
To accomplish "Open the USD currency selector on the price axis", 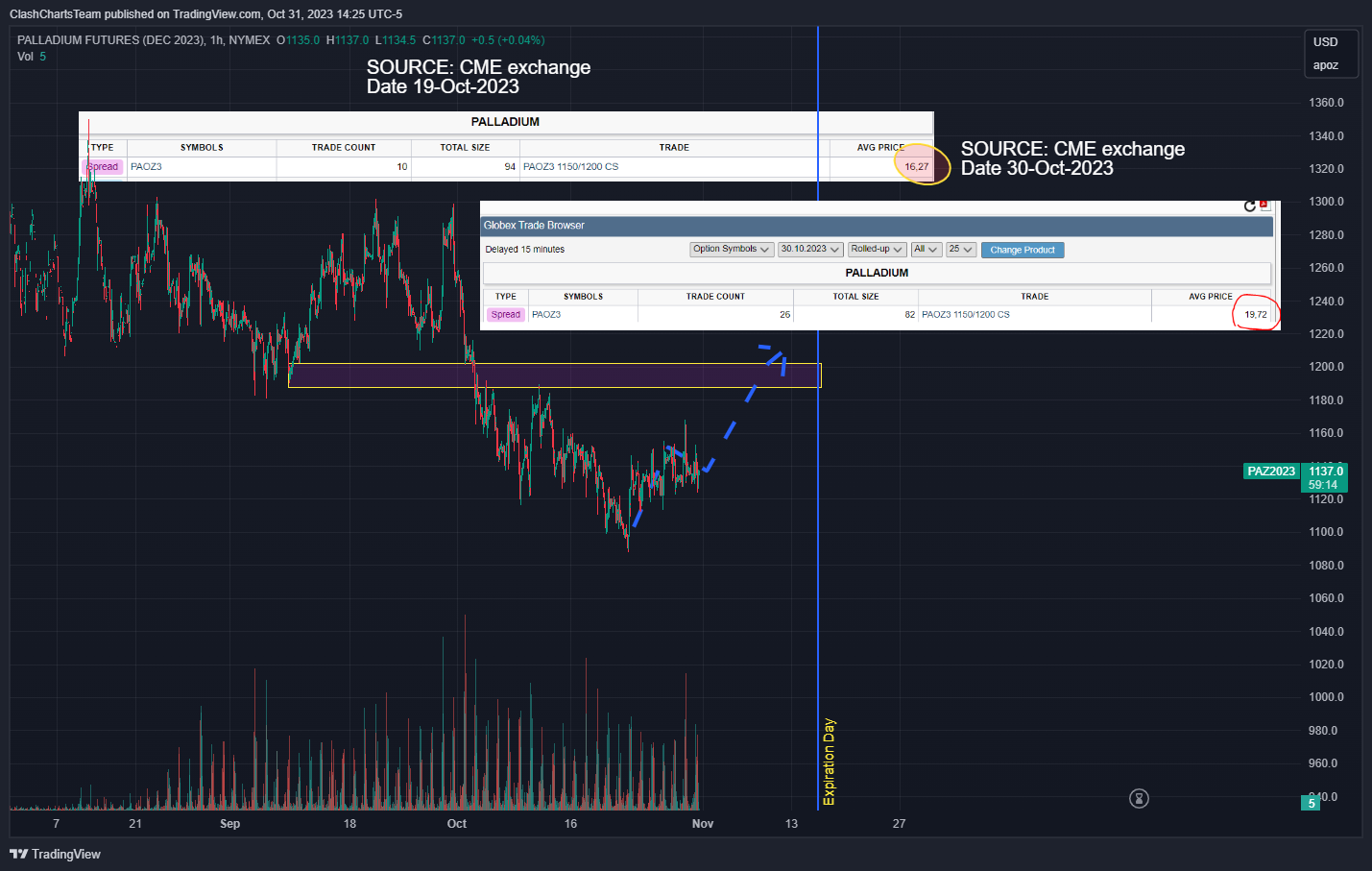I will click(x=1326, y=42).
